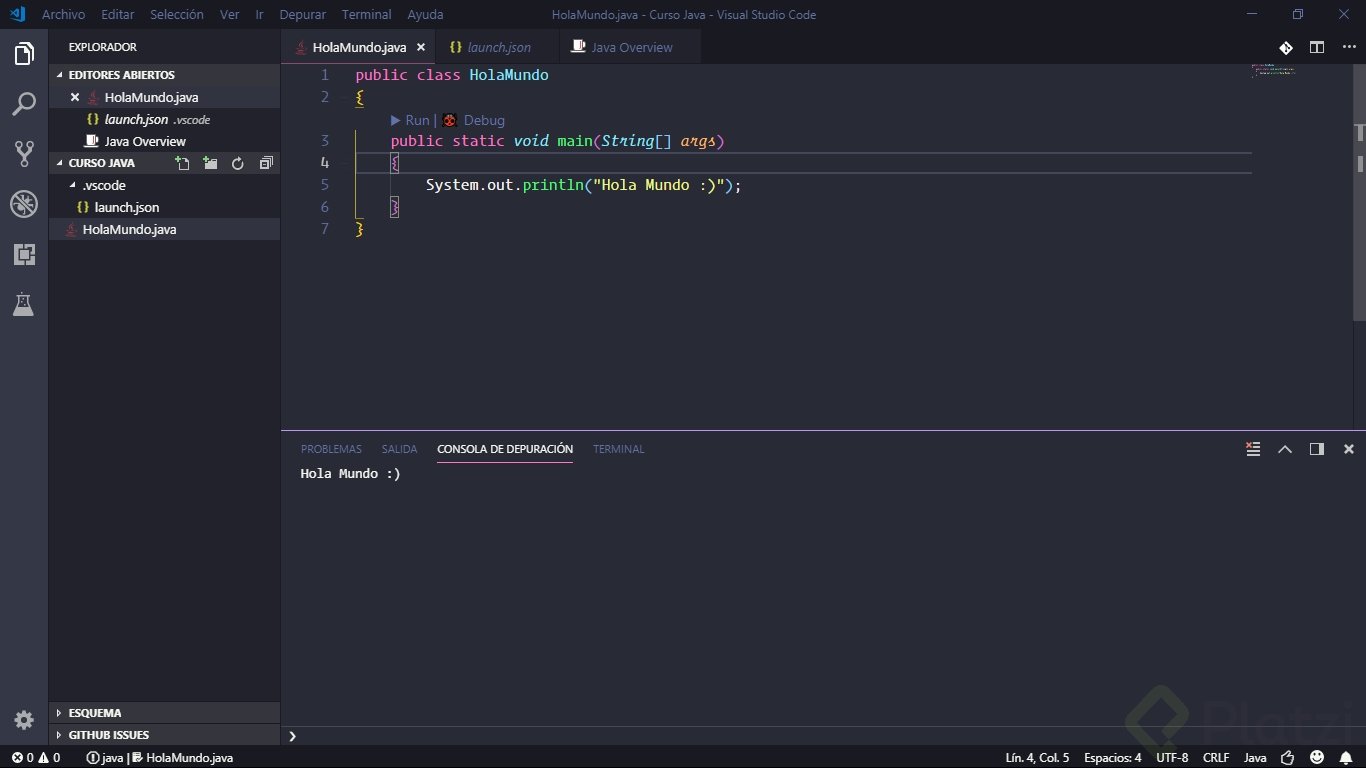Open the Test flask view
Viewport: 1366px width, 768px height.
pos(24,304)
